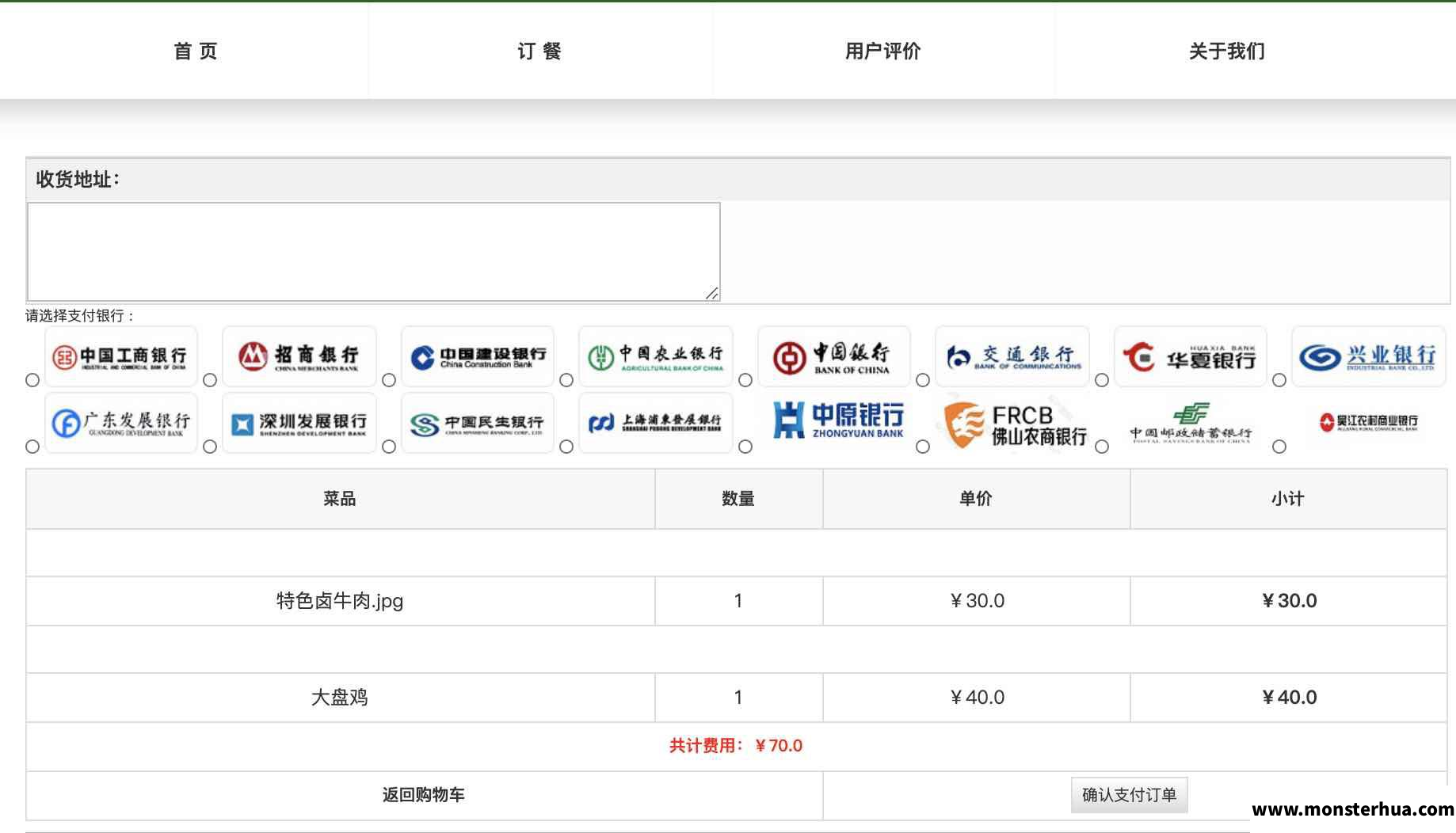
Task: Click the 中国建设银行 logo
Action: coord(478,356)
